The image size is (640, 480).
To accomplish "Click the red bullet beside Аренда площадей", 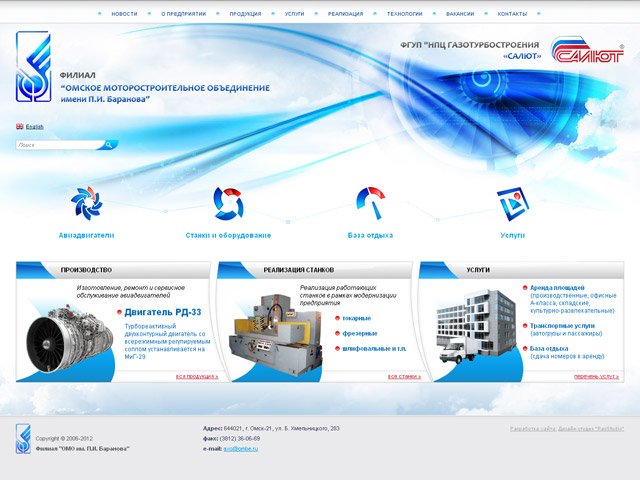I will click(x=525, y=288).
